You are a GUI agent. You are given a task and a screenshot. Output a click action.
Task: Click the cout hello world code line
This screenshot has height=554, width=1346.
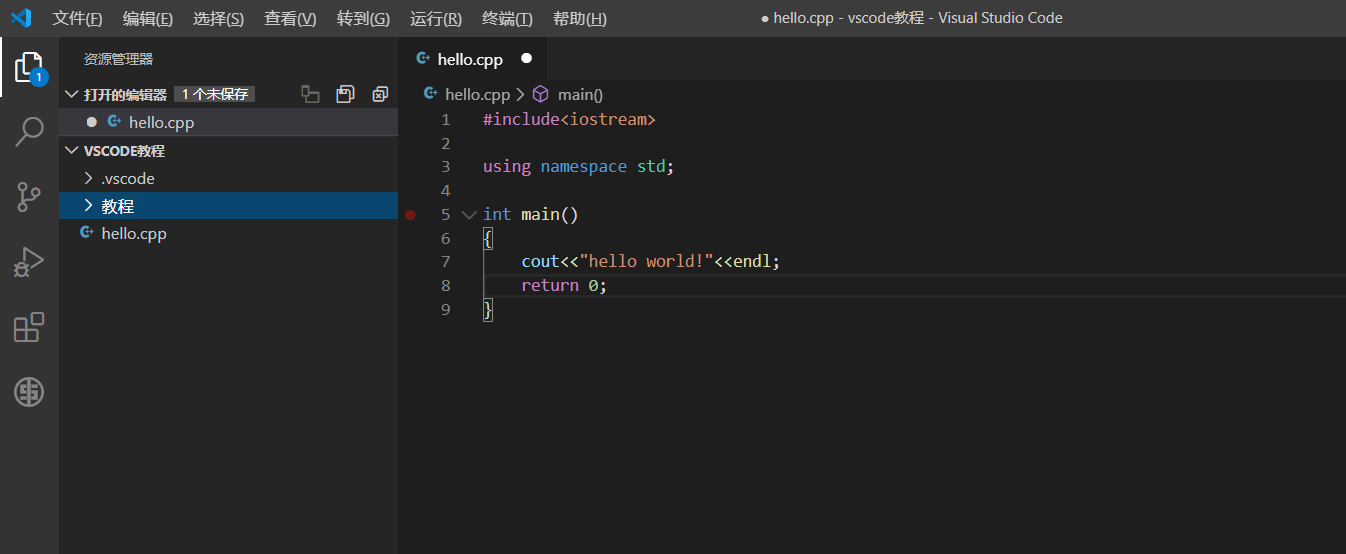(650, 261)
